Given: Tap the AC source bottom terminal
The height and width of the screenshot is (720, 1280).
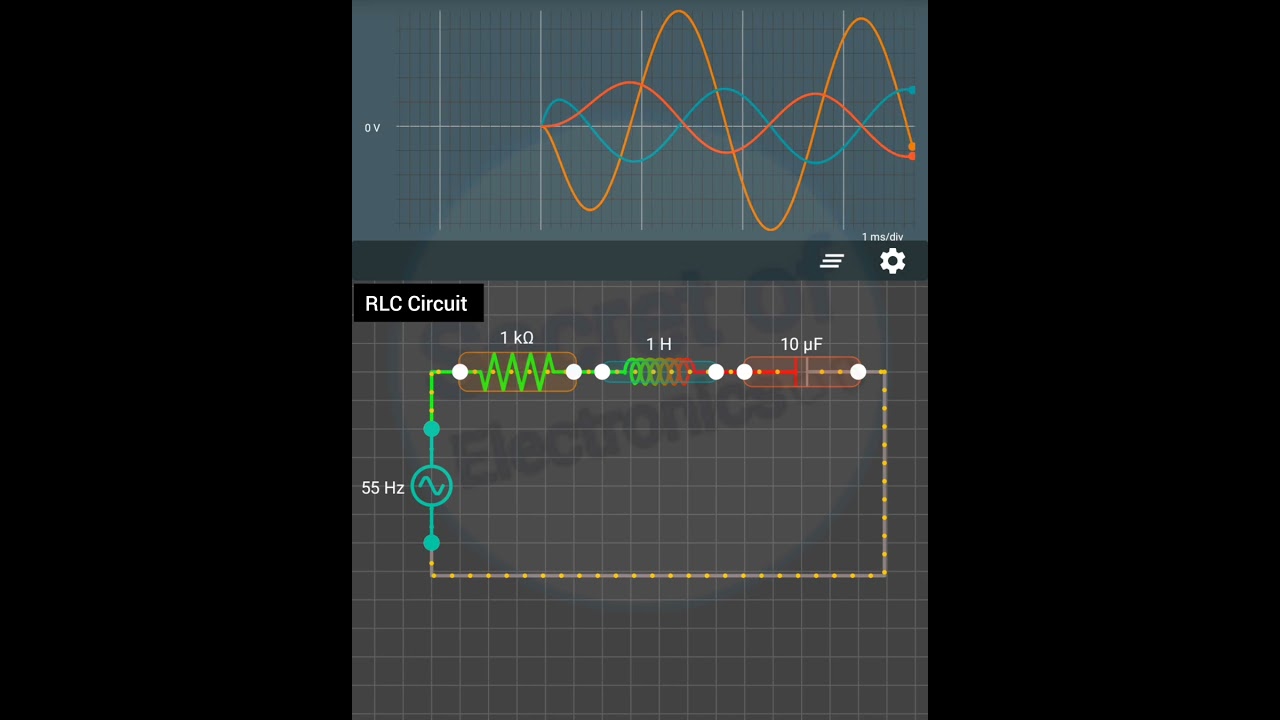Looking at the screenshot, I should pyautogui.click(x=431, y=543).
